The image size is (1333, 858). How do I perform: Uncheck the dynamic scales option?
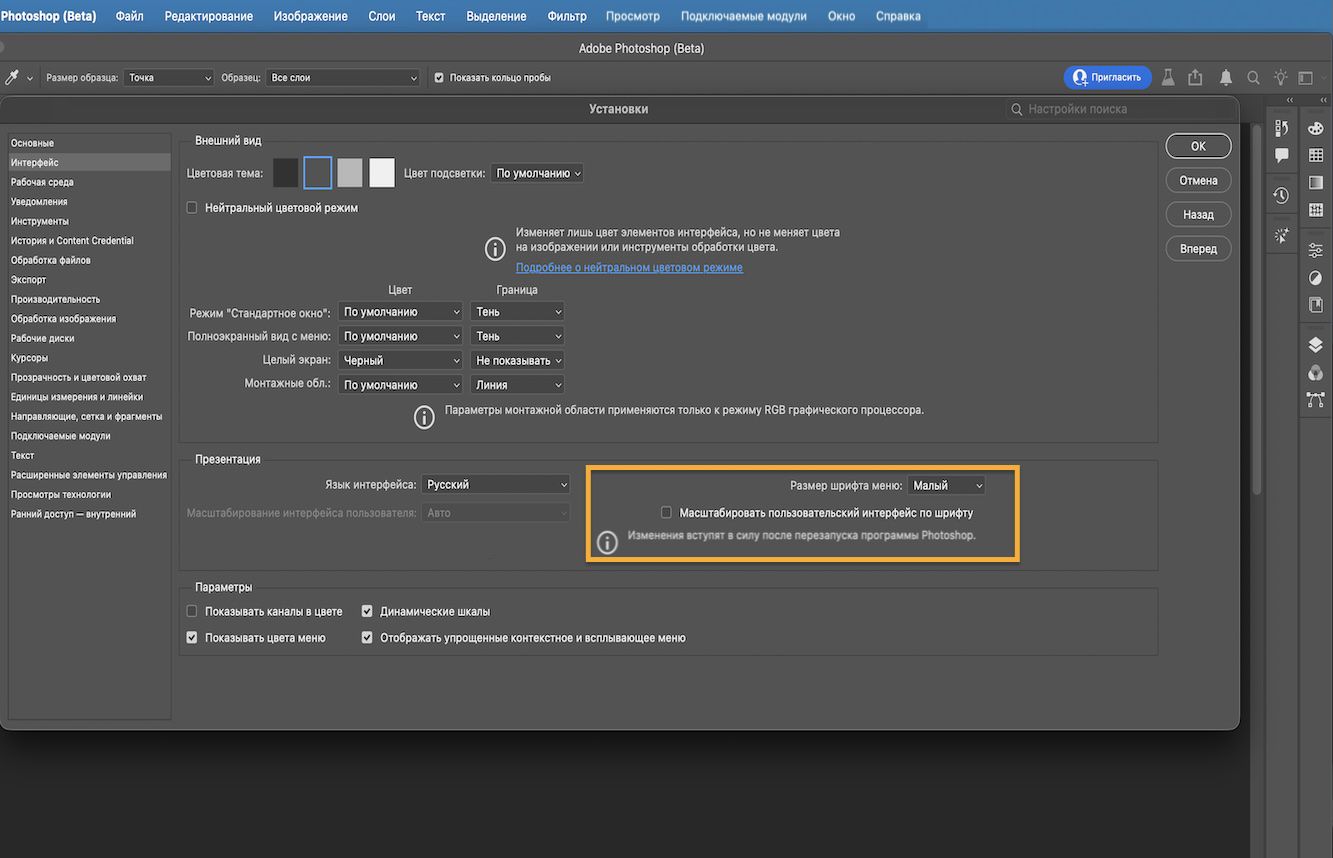367,610
